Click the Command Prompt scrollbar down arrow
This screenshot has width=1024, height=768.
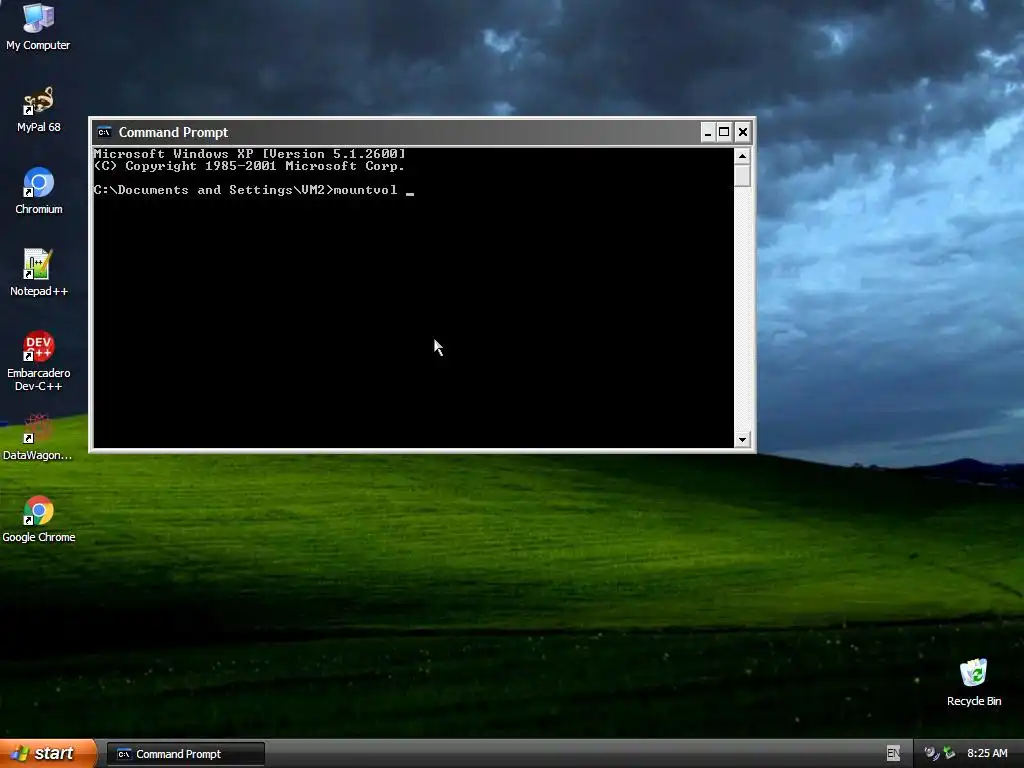tap(742, 440)
